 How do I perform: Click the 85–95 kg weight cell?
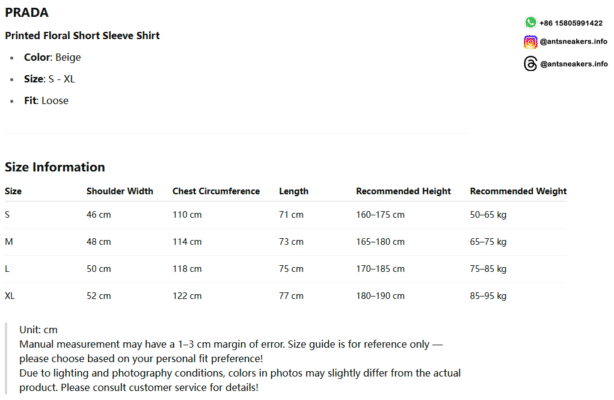(x=488, y=296)
